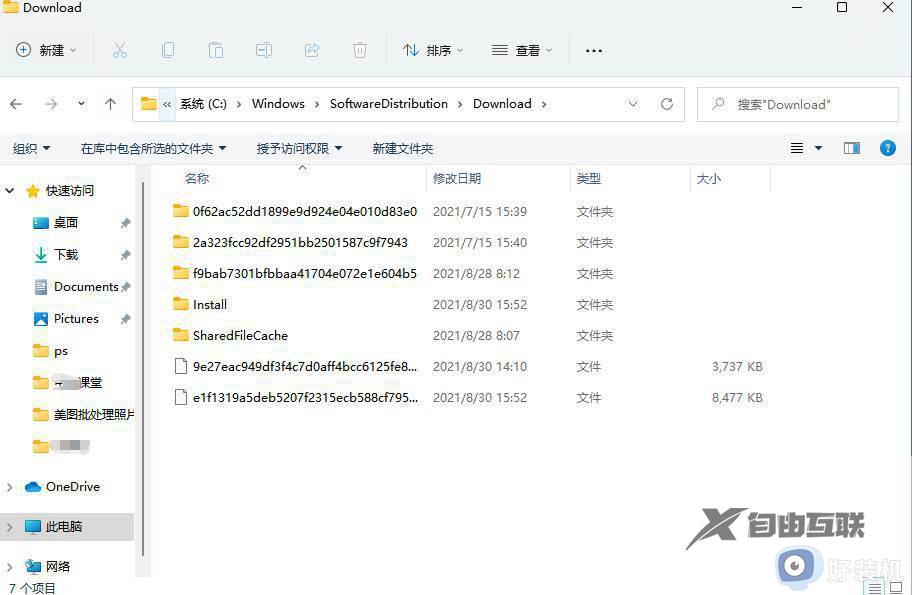Viewport: 912px width, 595px height.
Task: Collapse the 快速访问 section in the sidebar
Action: (x=9, y=190)
